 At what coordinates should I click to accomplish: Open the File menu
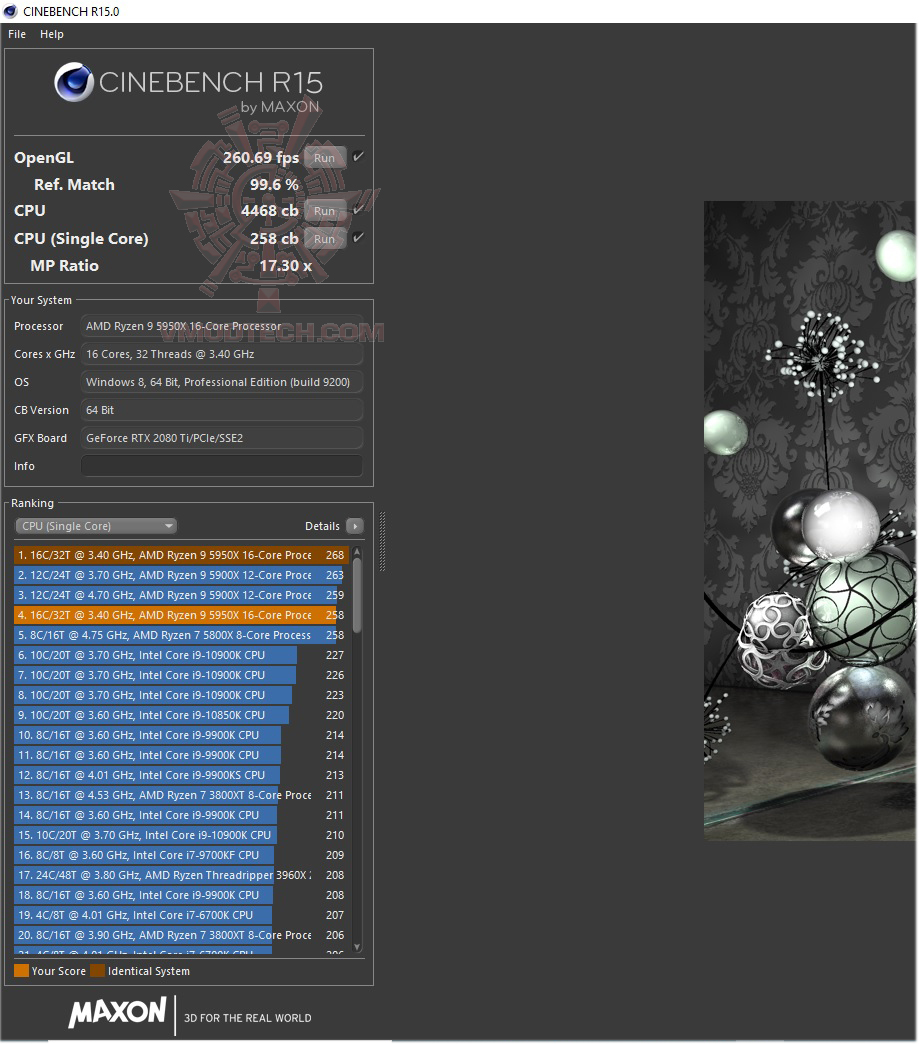17,34
